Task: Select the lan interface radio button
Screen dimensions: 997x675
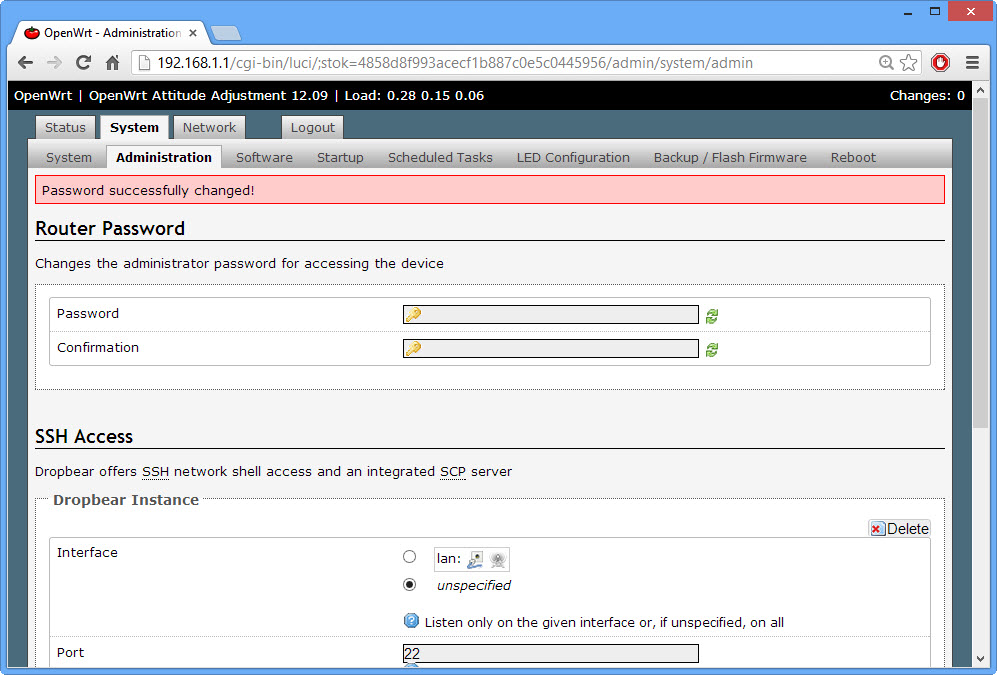Action: click(x=409, y=557)
